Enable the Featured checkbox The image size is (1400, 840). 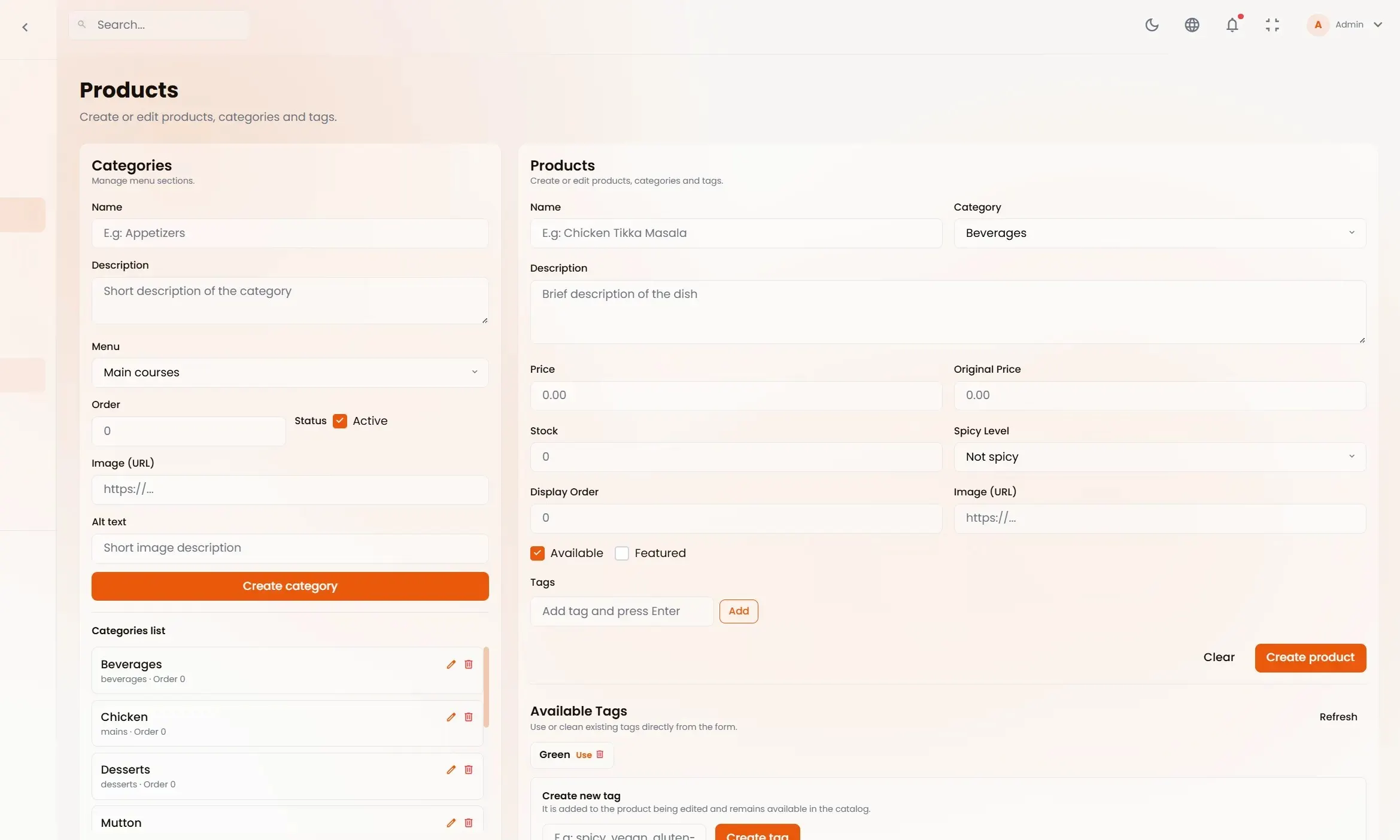(622, 553)
